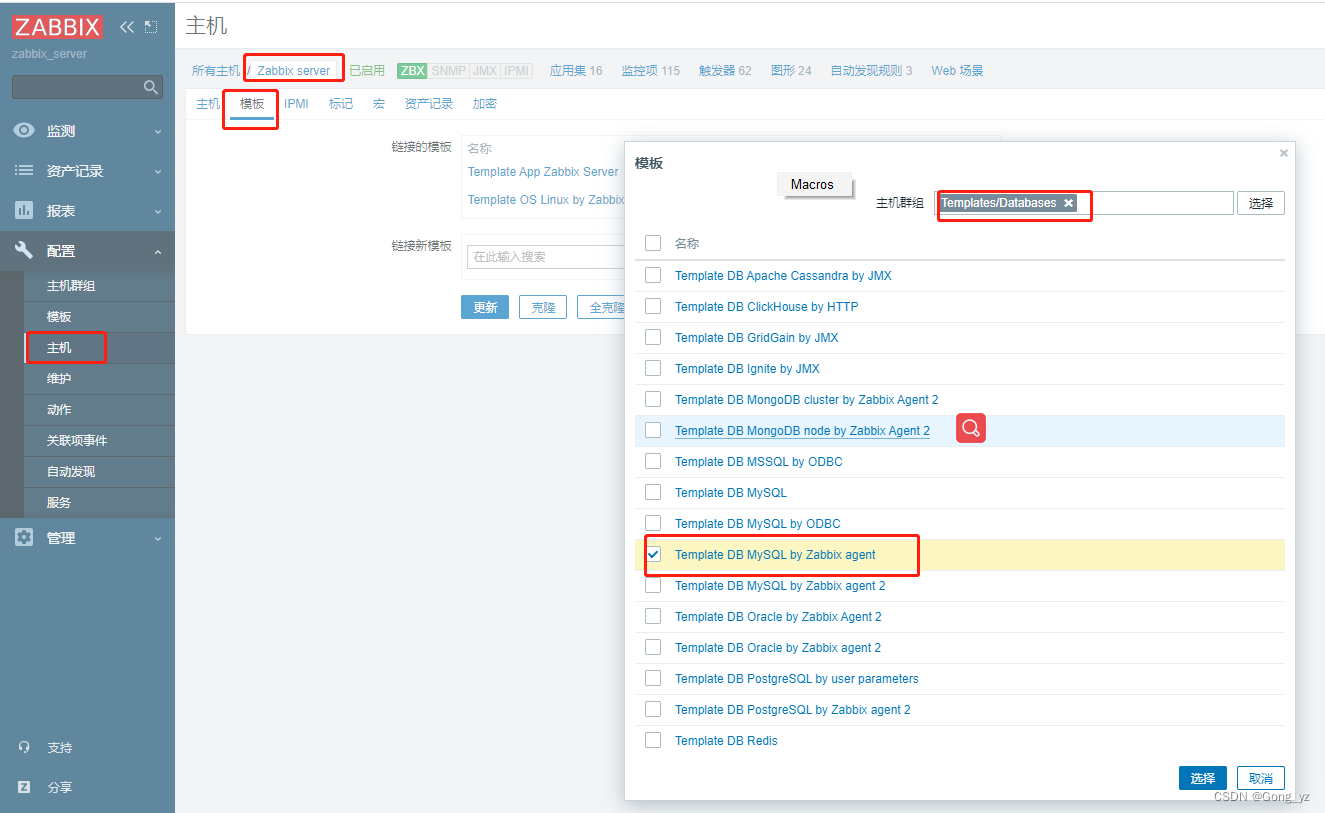Open the Zabbix server breadcrumb link
This screenshot has height=813, width=1325.
coord(294,71)
